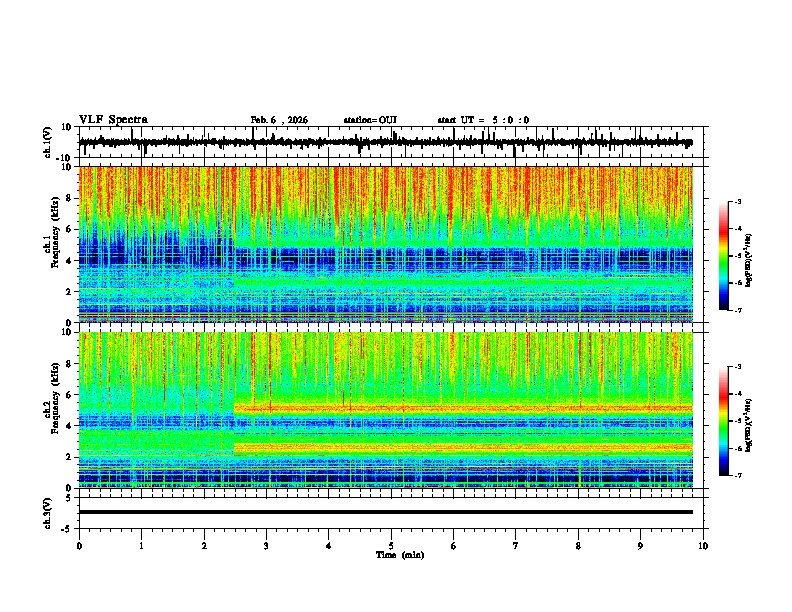Click the 4 kHz tick label on ch.2 spectrogram
The height and width of the screenshot is (612, 792).
coord(70,426)
